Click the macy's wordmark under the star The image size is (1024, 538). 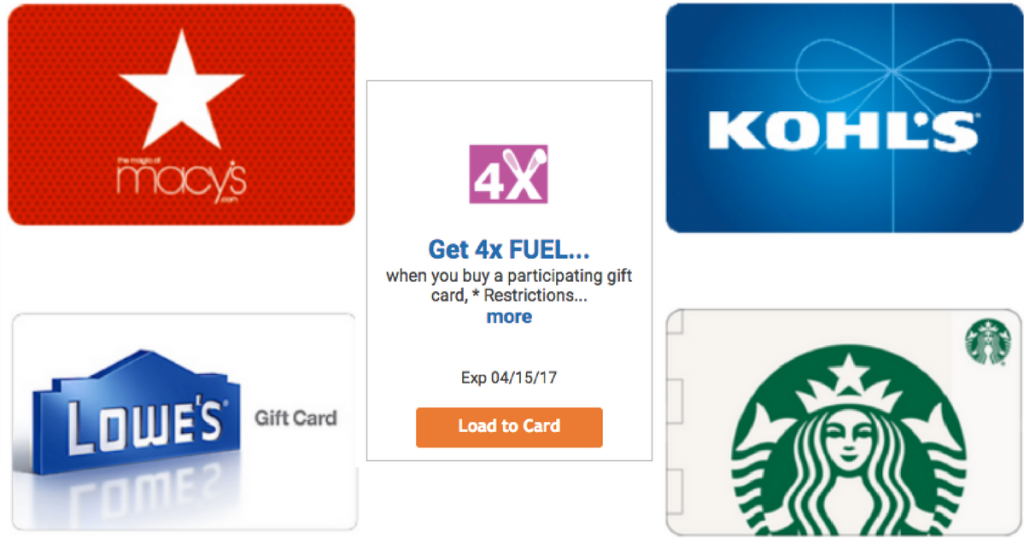182,180
